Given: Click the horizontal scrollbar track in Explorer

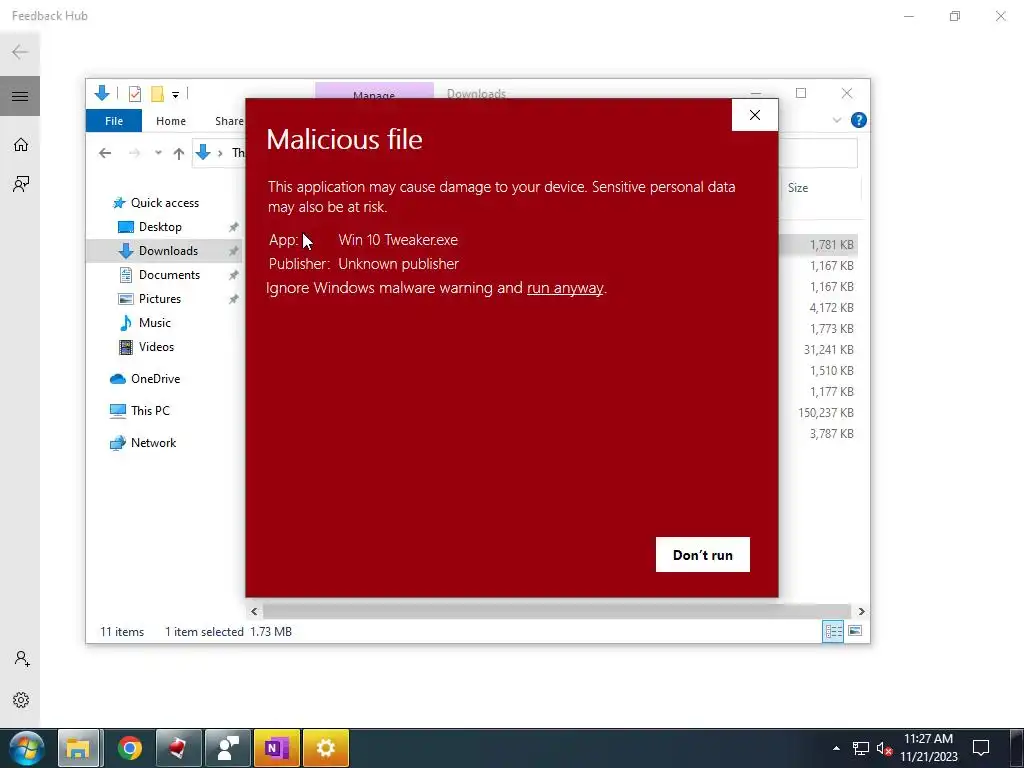Looking at the screenshot, I should [x=556, y=611].
